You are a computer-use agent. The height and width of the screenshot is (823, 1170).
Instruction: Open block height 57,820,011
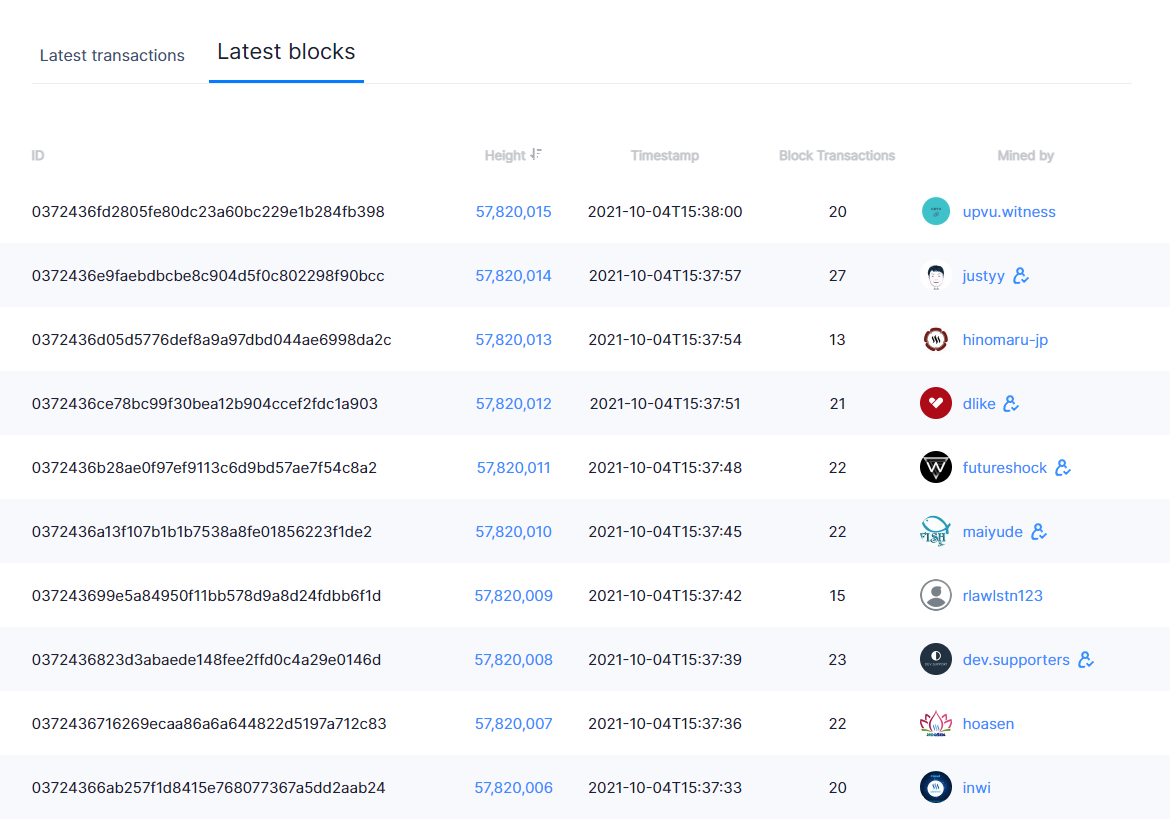[x=513, y=468]
